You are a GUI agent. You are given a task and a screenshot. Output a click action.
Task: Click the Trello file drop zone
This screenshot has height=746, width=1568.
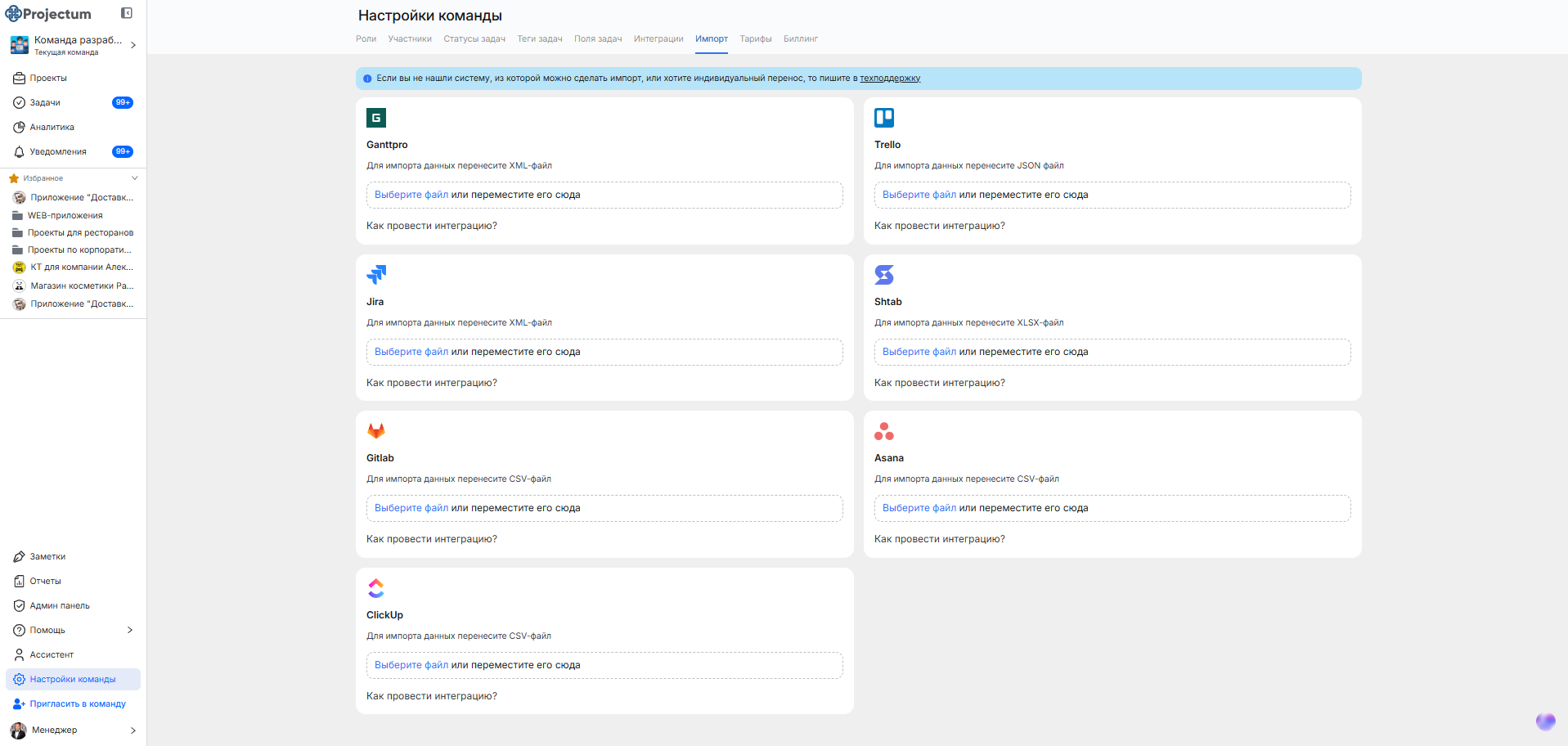pos(1112,195)
